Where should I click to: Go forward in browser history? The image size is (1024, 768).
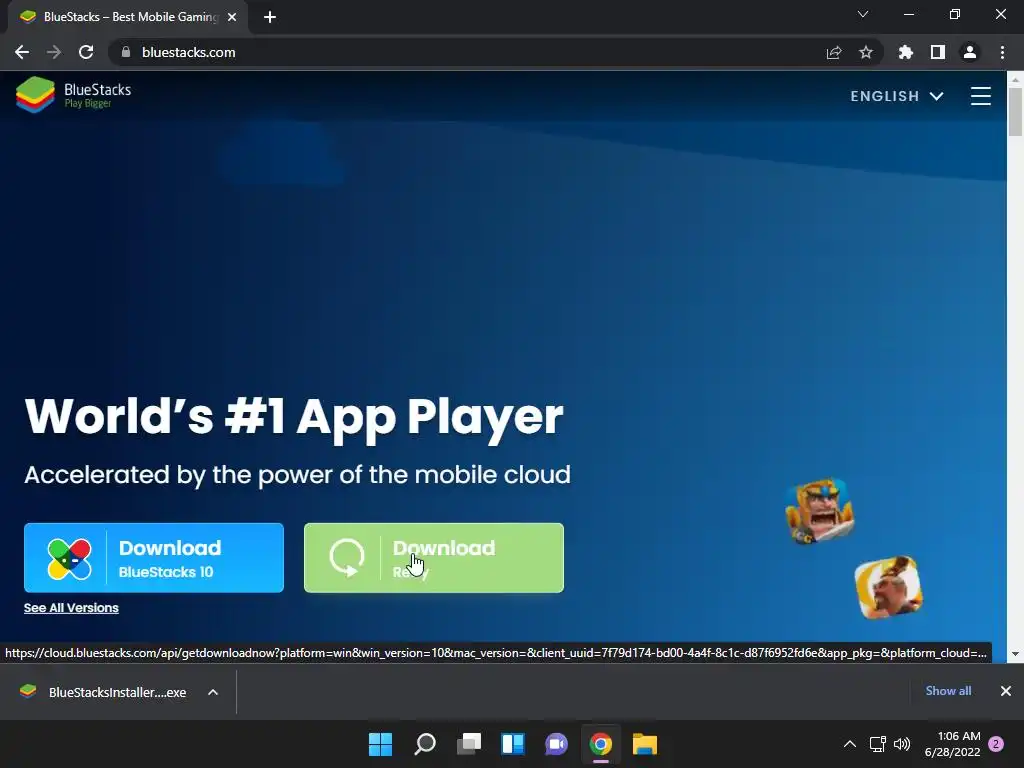[54, 52]
